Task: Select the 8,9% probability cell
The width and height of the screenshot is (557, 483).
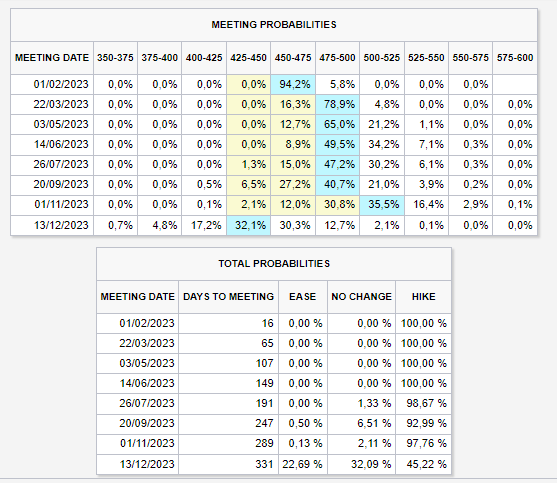Action: point(293,145)
